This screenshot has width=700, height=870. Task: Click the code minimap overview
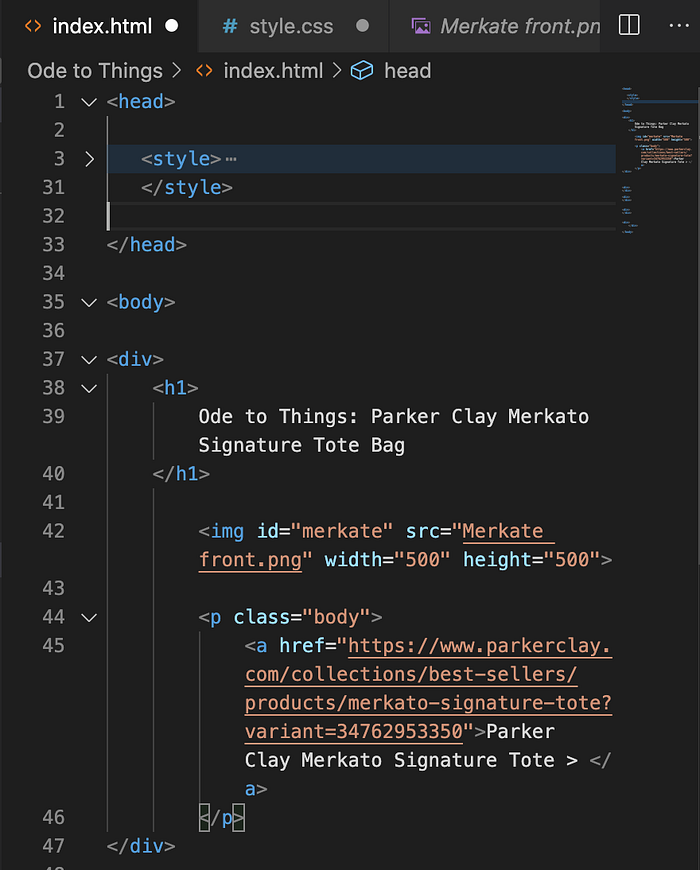pyautogui.click(x=657, y=161)
